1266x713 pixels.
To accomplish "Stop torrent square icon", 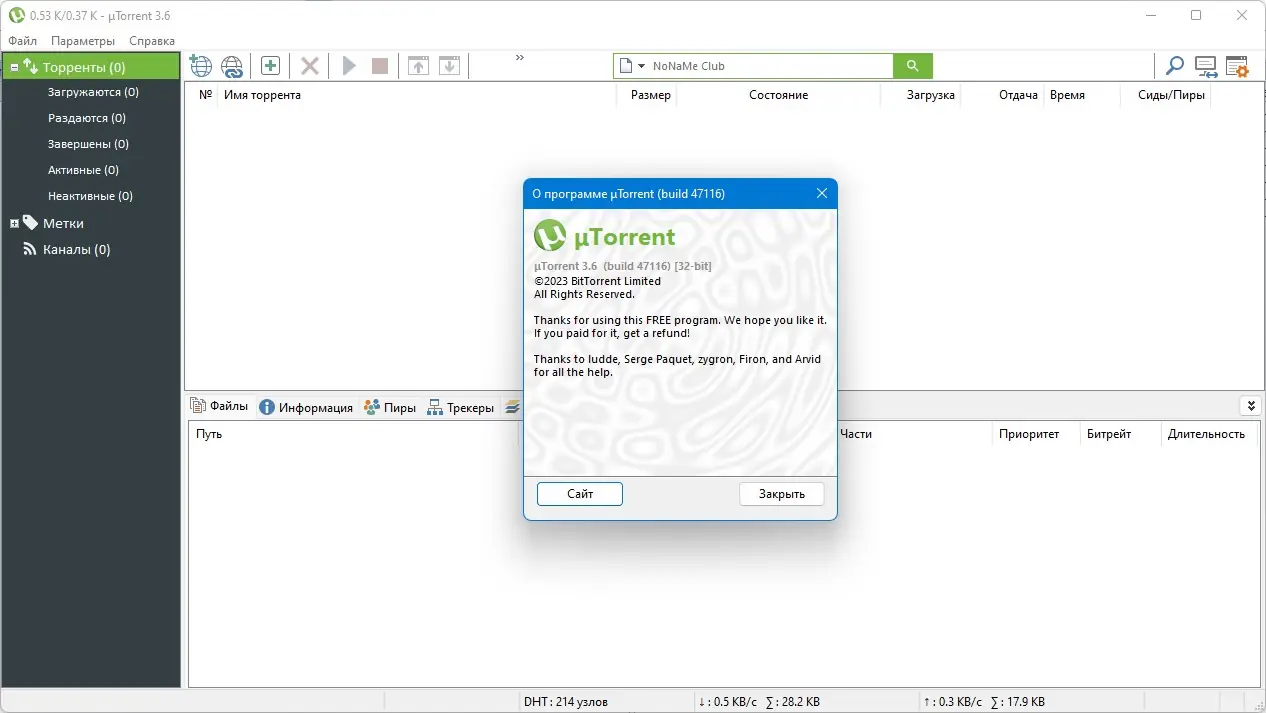I will pyautogui.click(x=380, y=66).
